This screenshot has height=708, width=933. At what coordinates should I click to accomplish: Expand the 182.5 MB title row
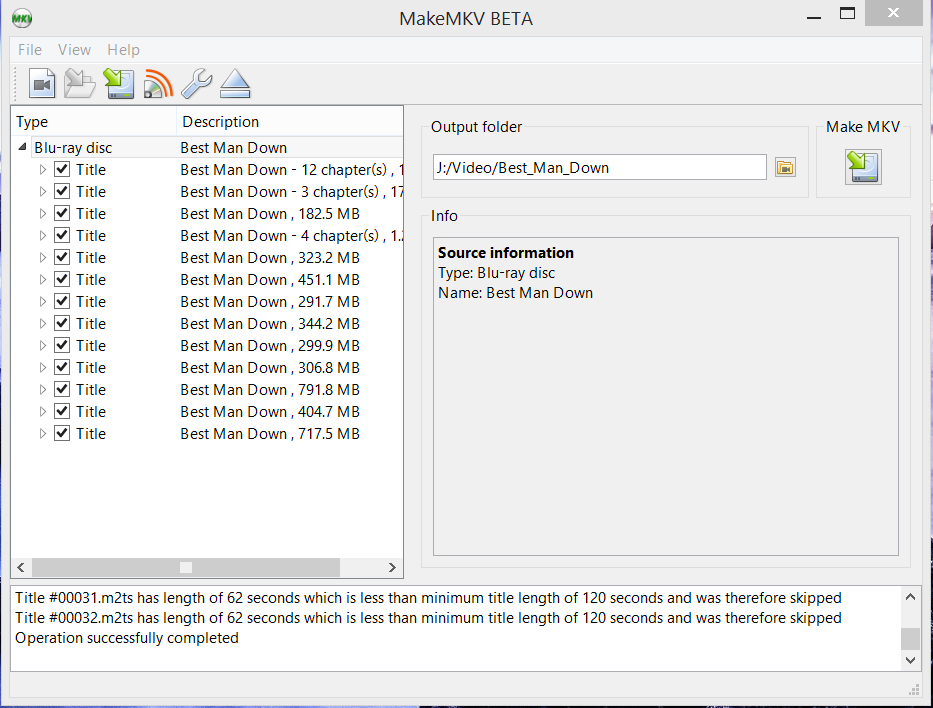point(42,214)
